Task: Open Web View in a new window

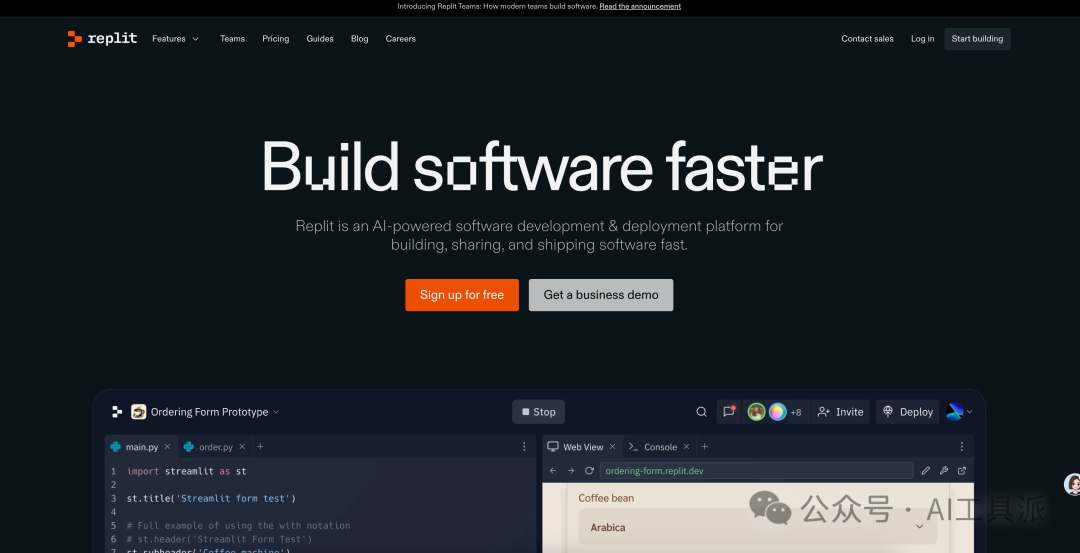Action: [962, 471]
